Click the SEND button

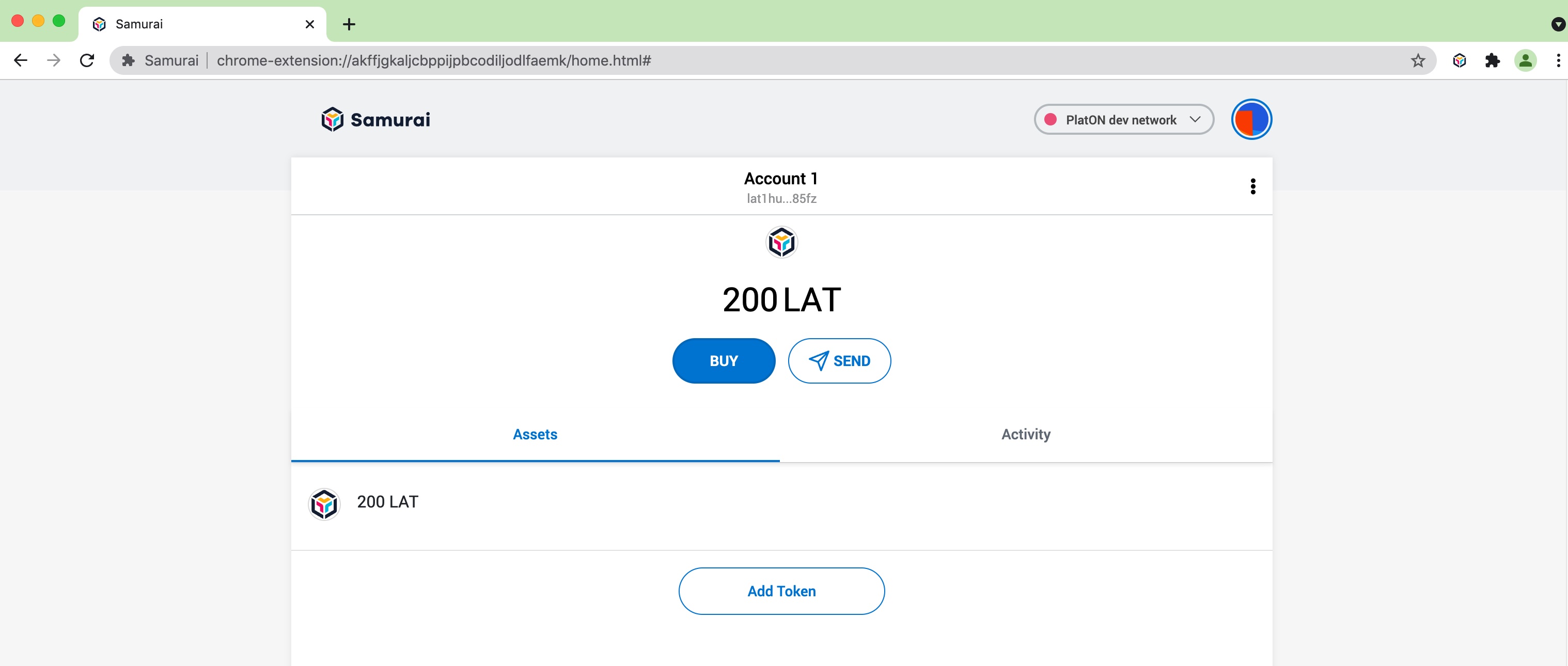(x=839, y=361)
